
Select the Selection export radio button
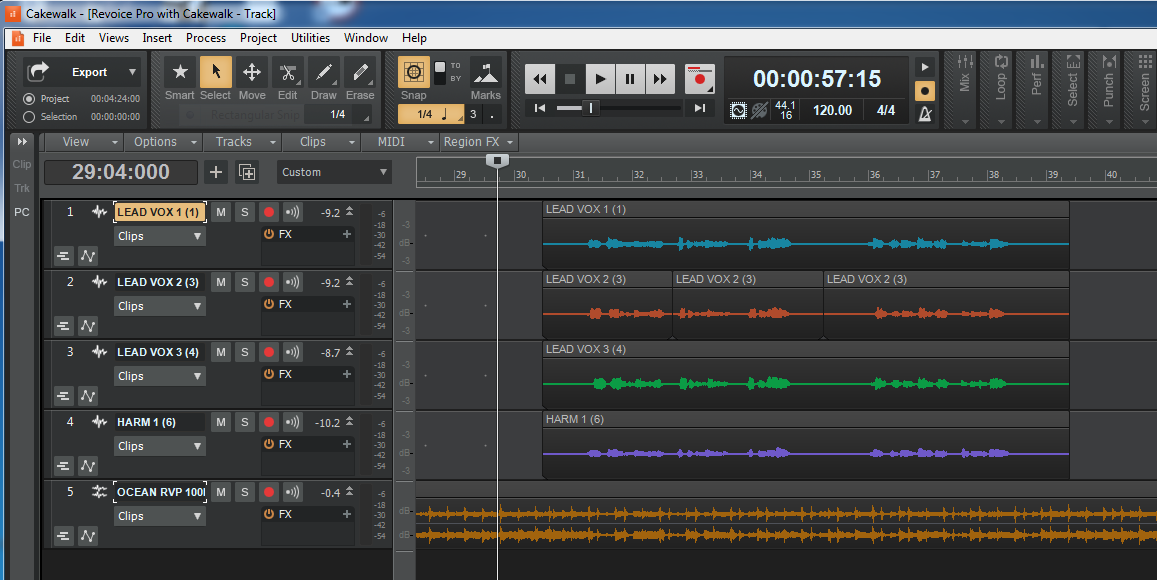(29, 117)
